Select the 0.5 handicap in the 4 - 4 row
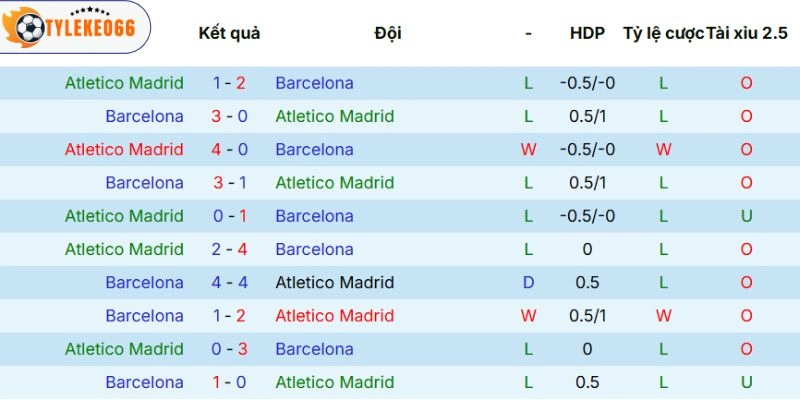The height and width of the screenshot is (400, 800). 587,282
